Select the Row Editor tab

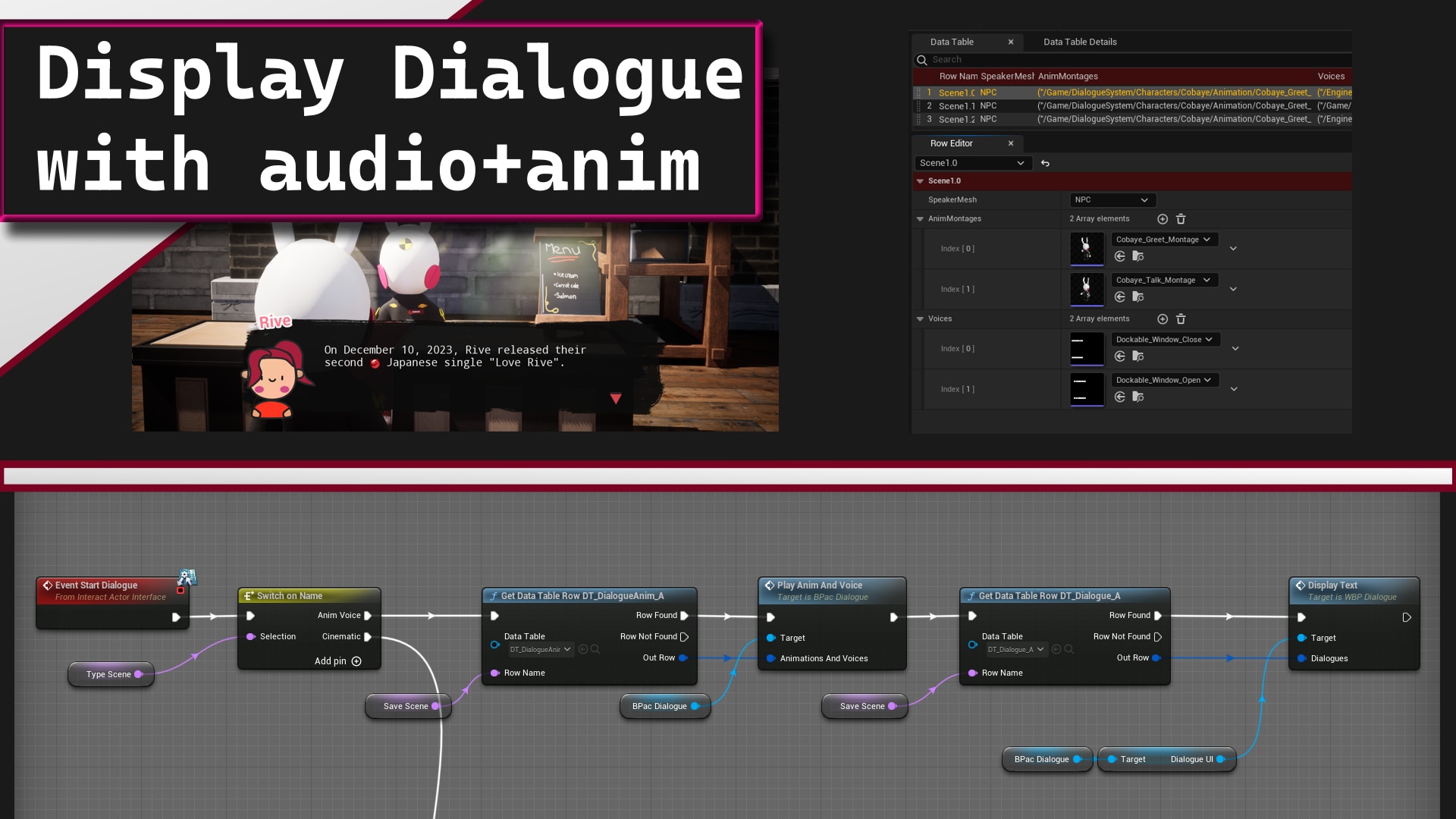952,143
